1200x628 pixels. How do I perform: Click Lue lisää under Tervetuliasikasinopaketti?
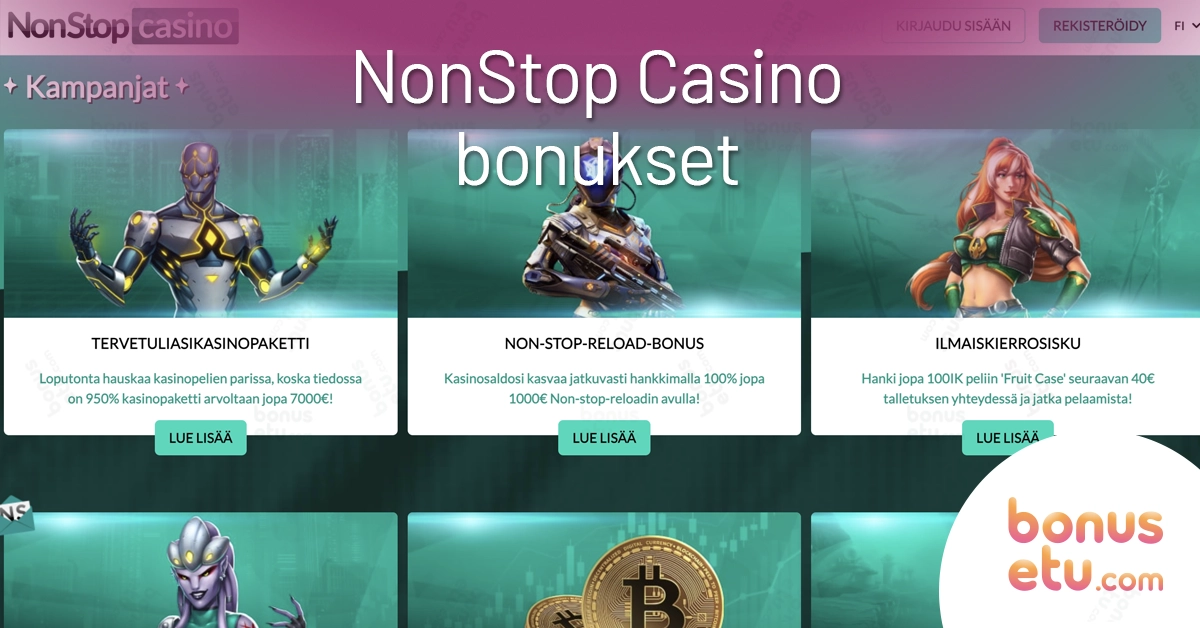200,437
